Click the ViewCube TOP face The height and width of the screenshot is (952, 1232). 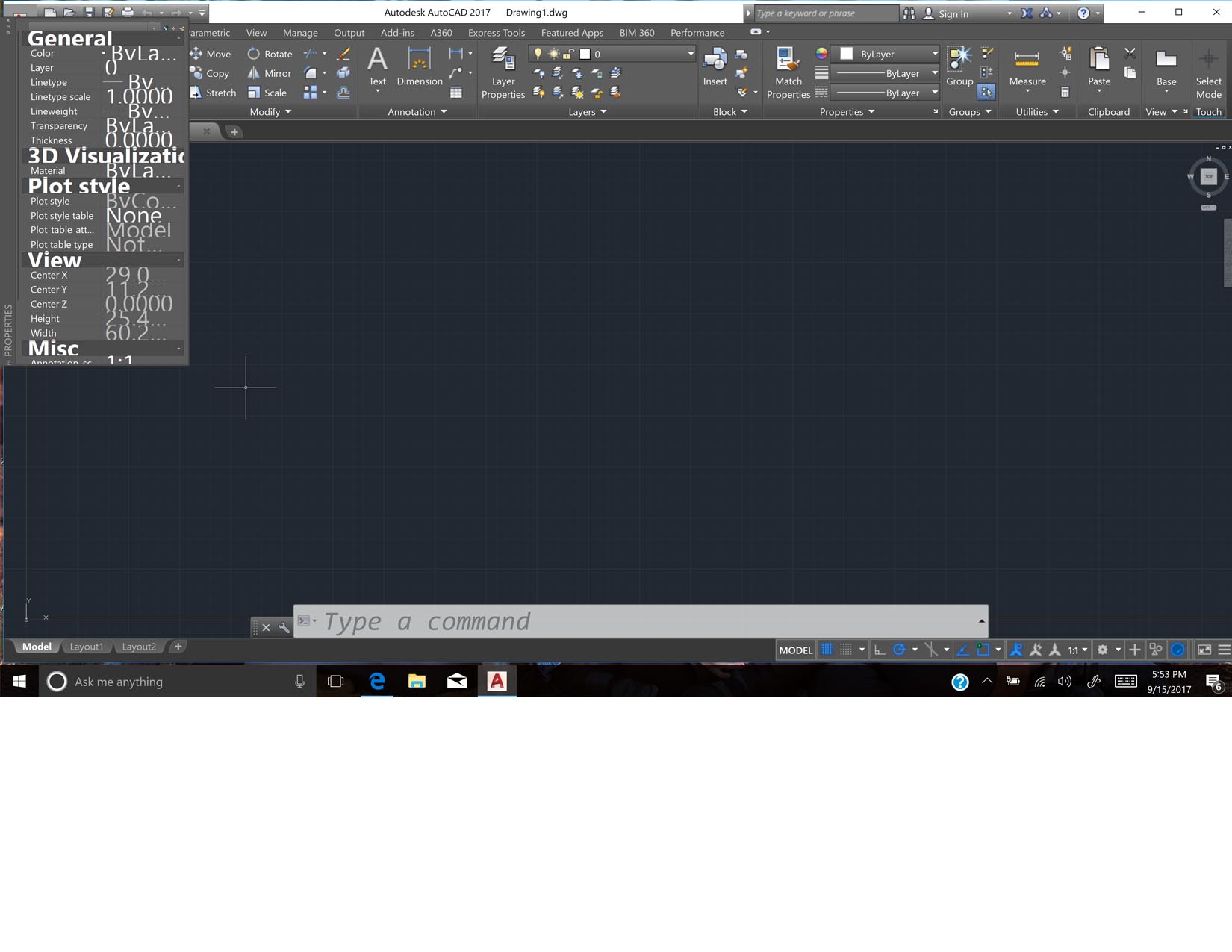point(1209,176)
